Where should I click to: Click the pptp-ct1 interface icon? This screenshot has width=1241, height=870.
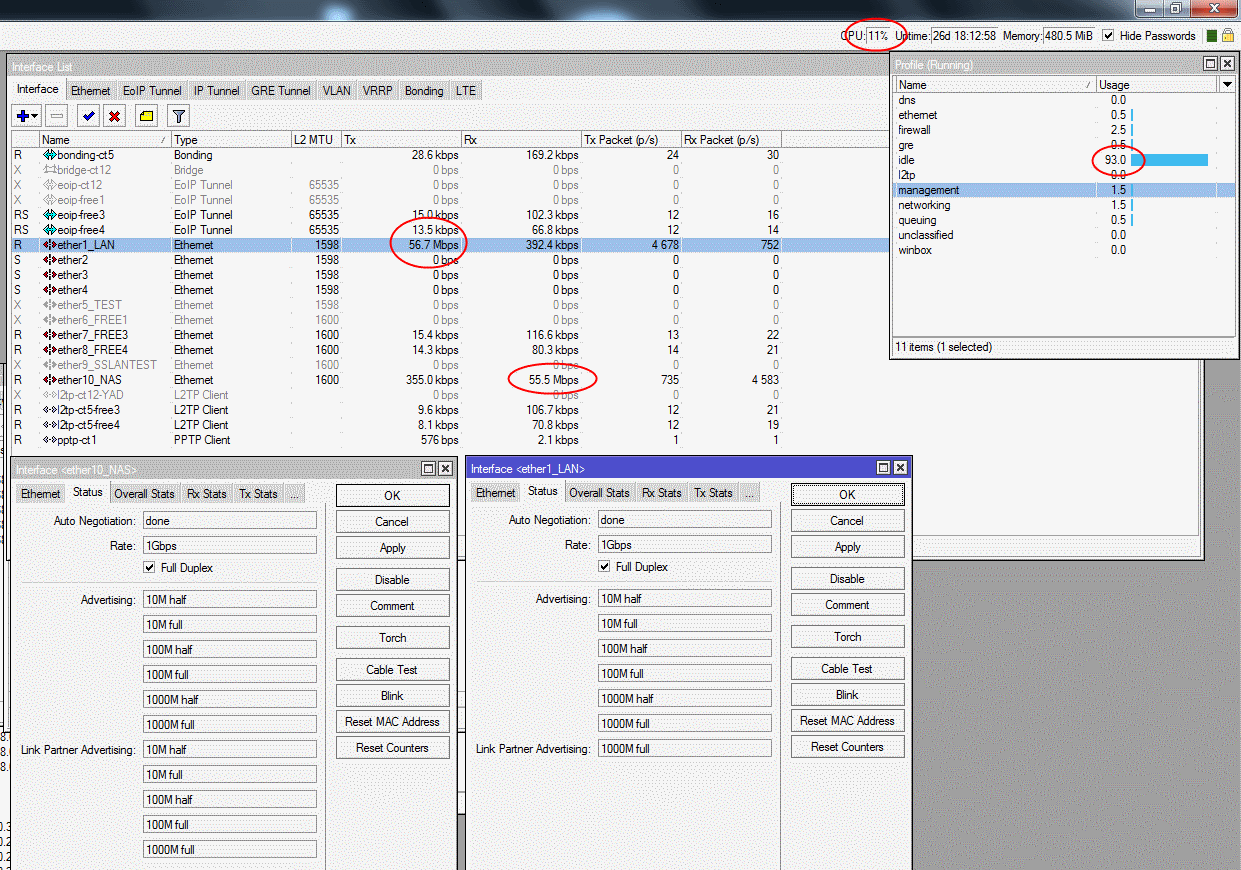(x=49, y=440)
